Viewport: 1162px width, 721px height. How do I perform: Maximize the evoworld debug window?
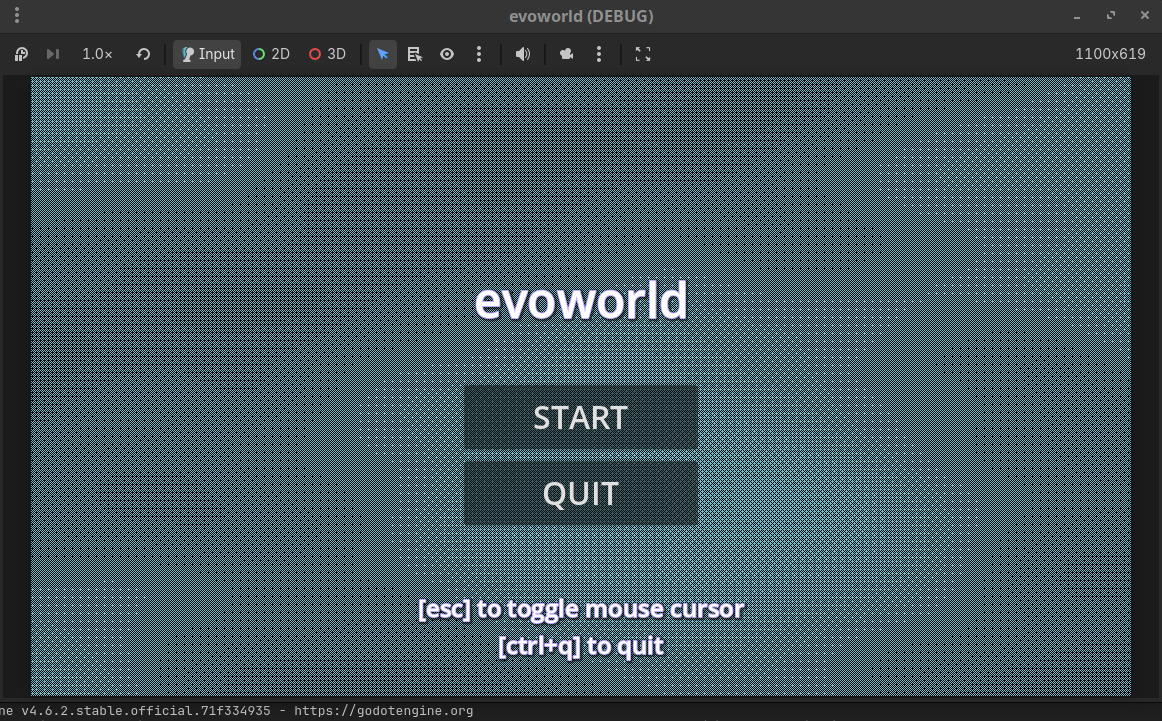1111,16
